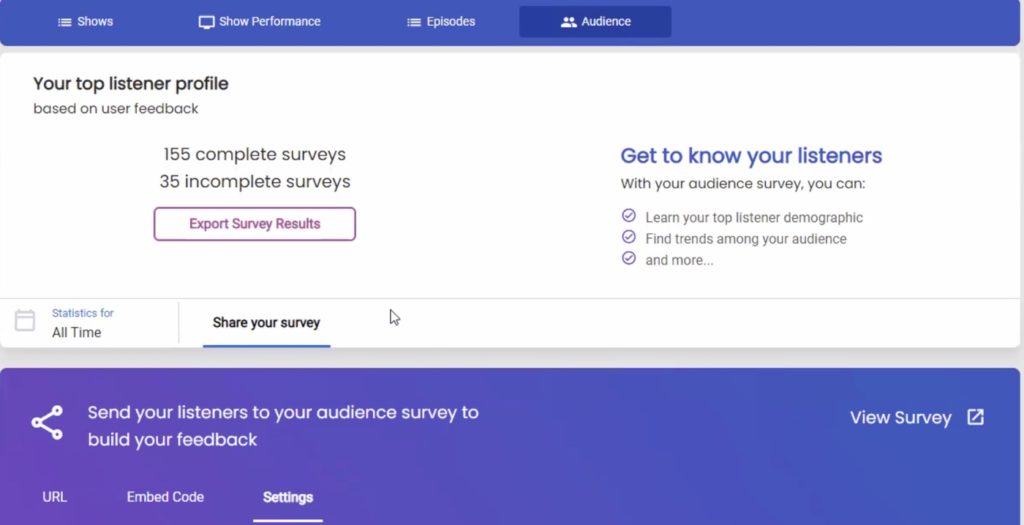Switch to Show Performance tab
Screen dimensions: 1024x525
point(259,22)
